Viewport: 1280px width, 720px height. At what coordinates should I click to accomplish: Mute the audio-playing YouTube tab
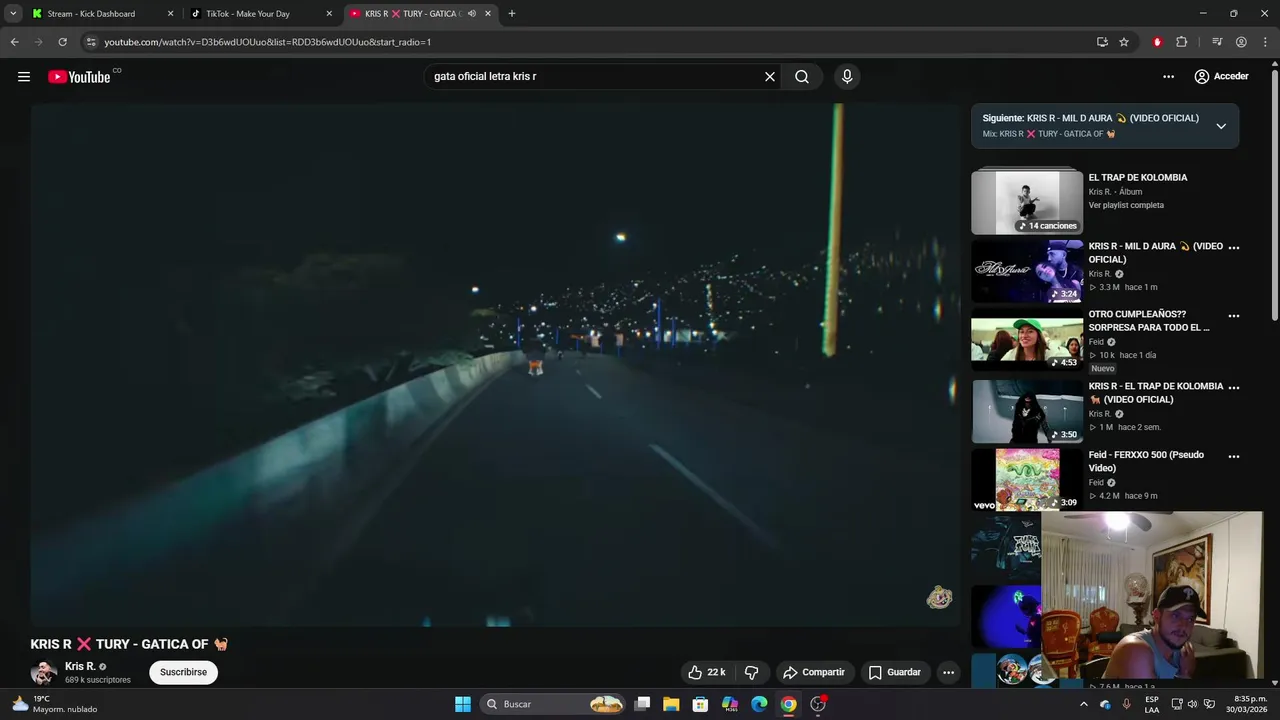pos(472,14)
